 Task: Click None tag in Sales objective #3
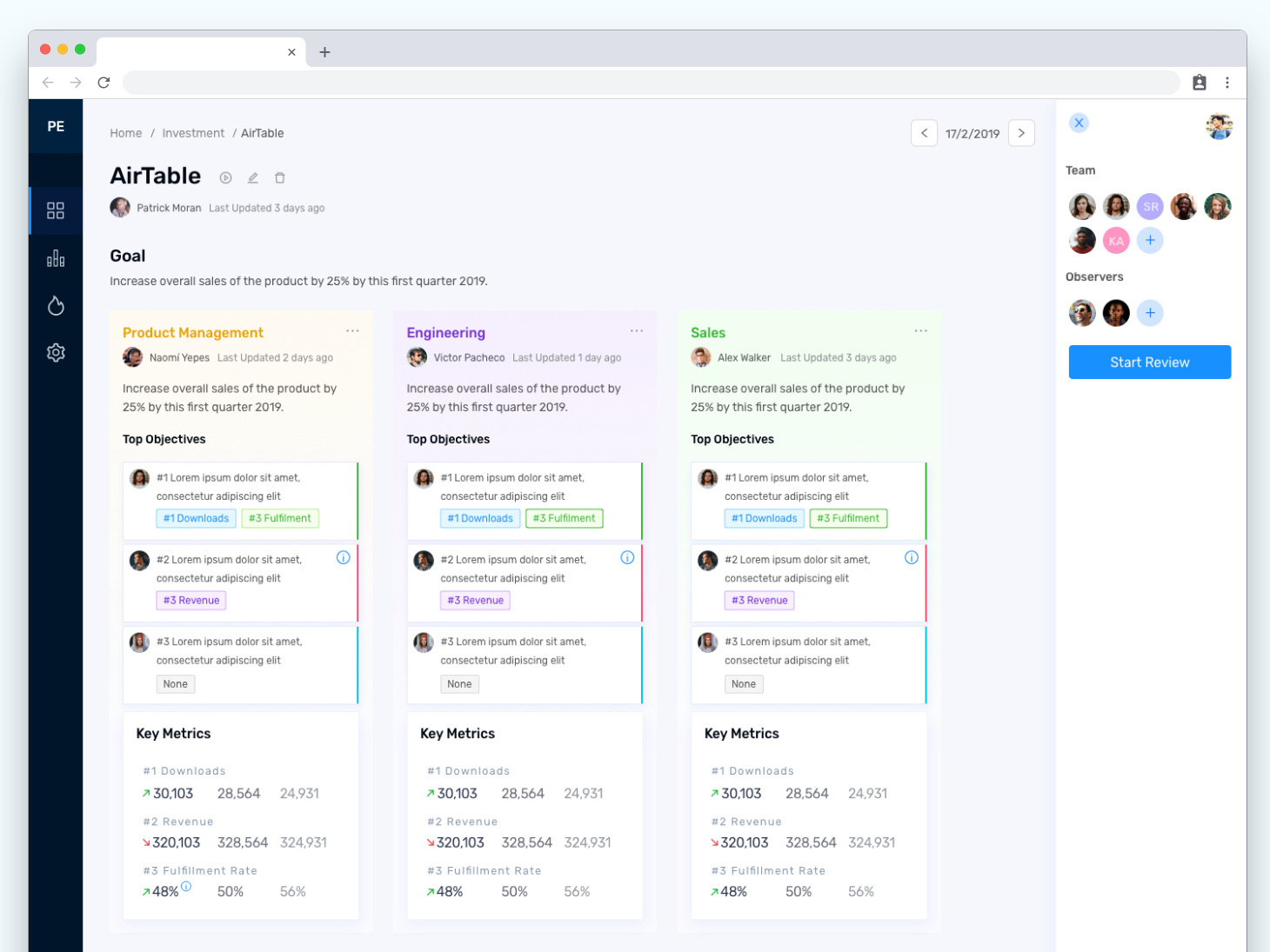click(744, 684)
